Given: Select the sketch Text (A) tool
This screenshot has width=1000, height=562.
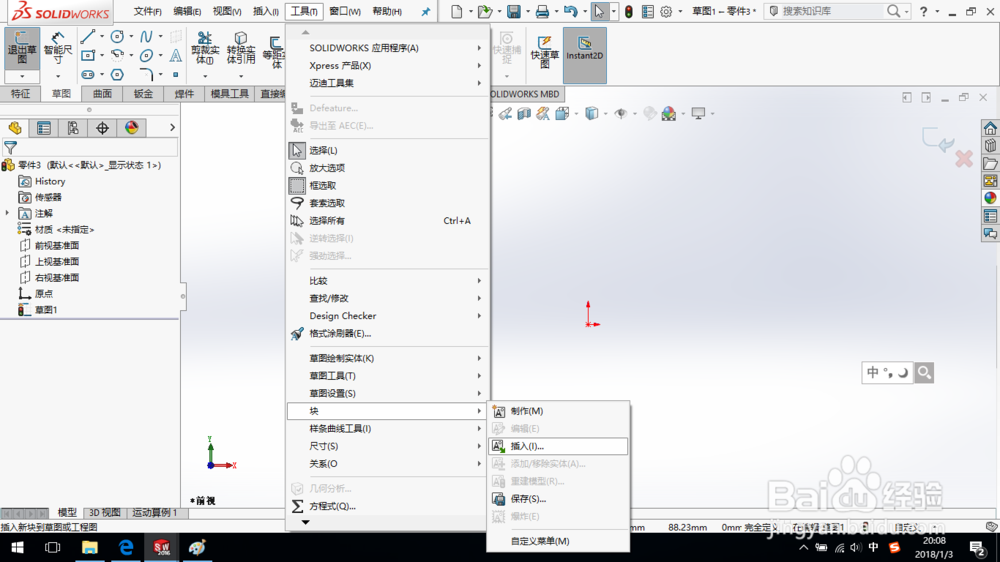Looking at the screenshot, I should pyautogui.click(x=175, y=55).
